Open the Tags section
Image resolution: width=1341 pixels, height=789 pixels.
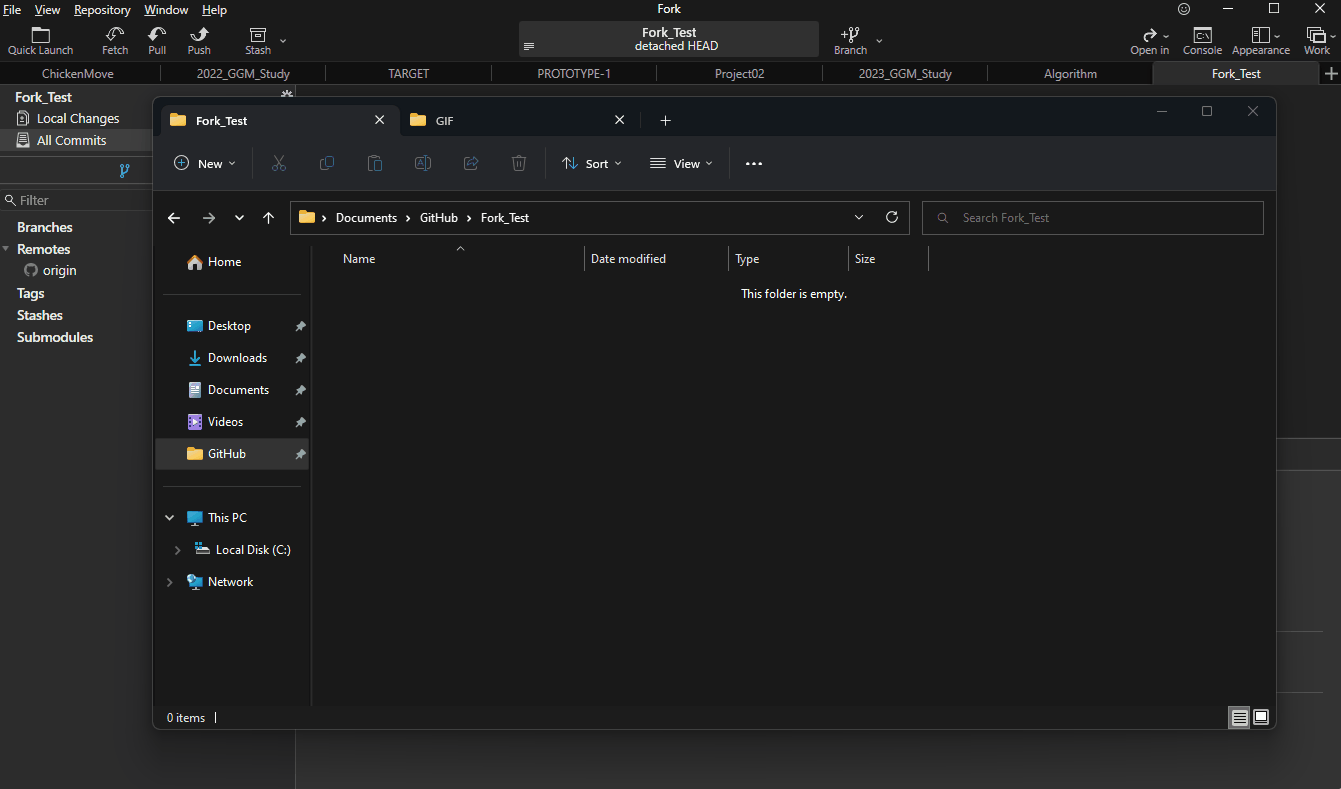[x=31, y=293]
